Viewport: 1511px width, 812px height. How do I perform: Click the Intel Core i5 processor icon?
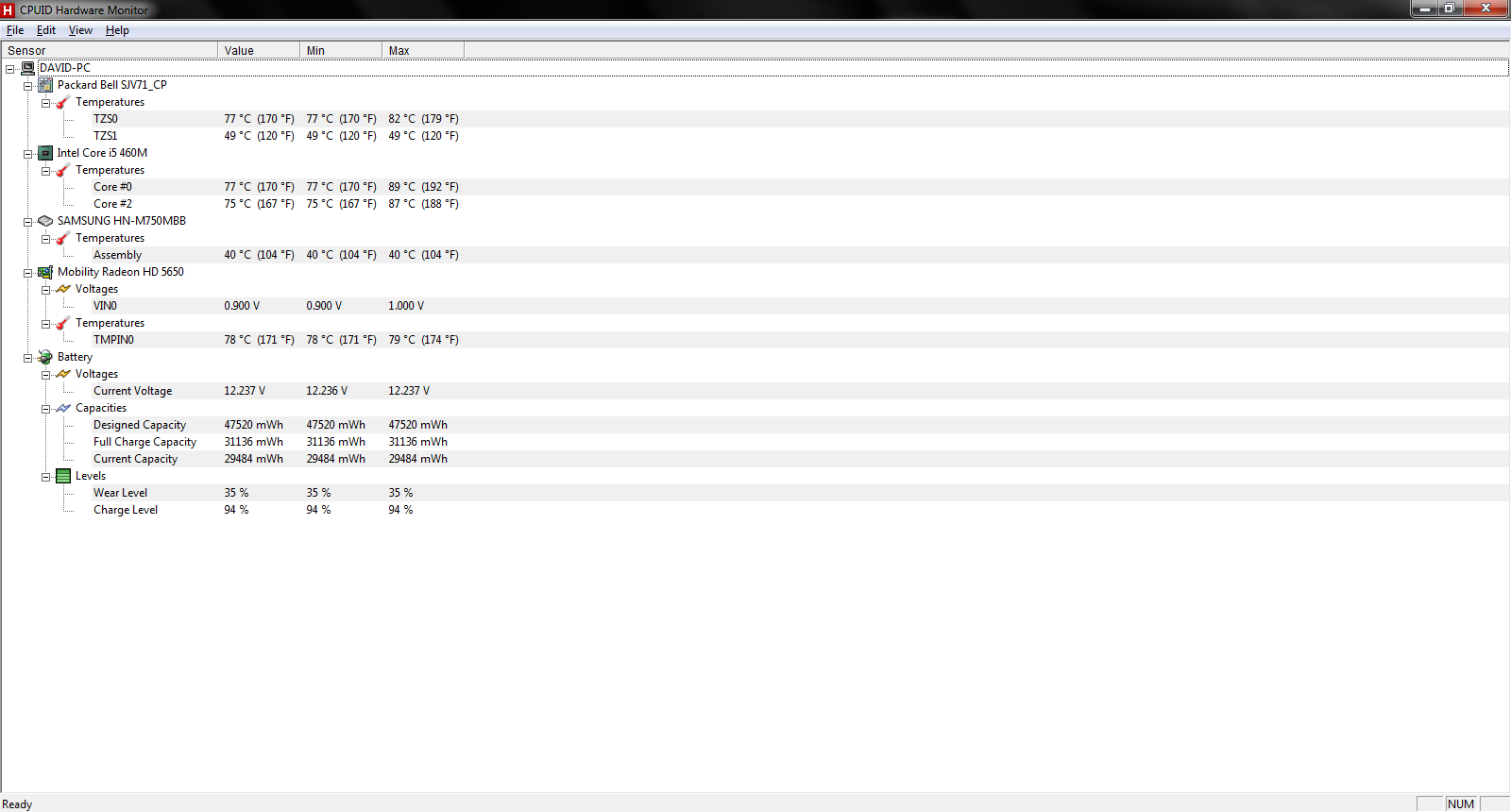tap(45, 153)
